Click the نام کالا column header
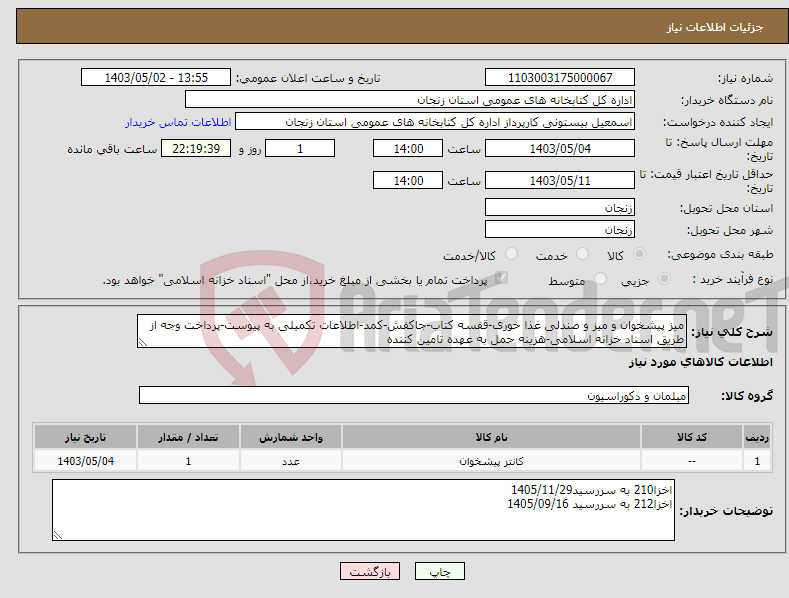The height and width of the screenshot is (598, 789). 491,437
